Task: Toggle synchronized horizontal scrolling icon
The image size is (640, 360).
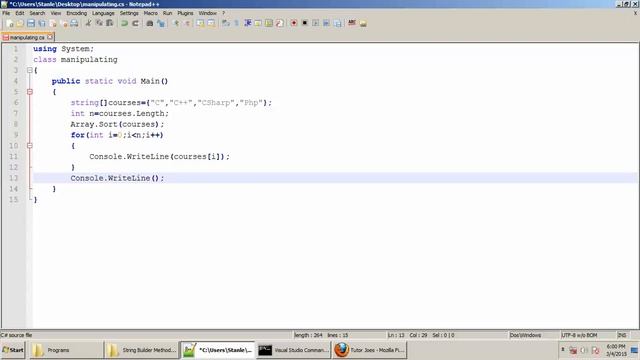Action: tap(211, 23)
